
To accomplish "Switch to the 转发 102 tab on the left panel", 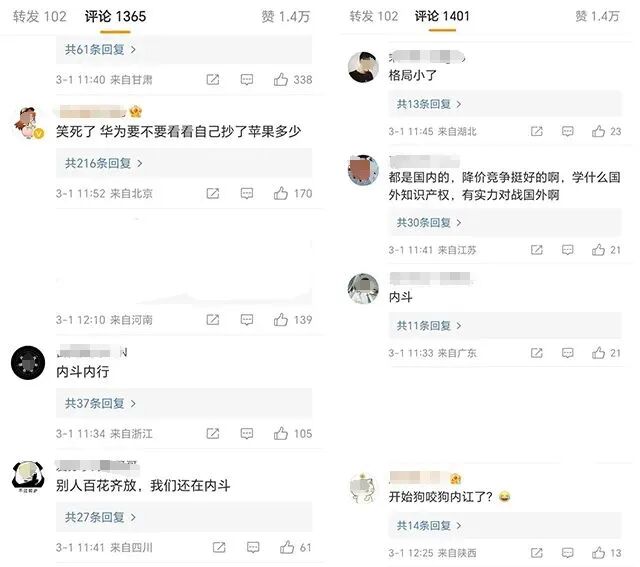I will coord(40,16).
